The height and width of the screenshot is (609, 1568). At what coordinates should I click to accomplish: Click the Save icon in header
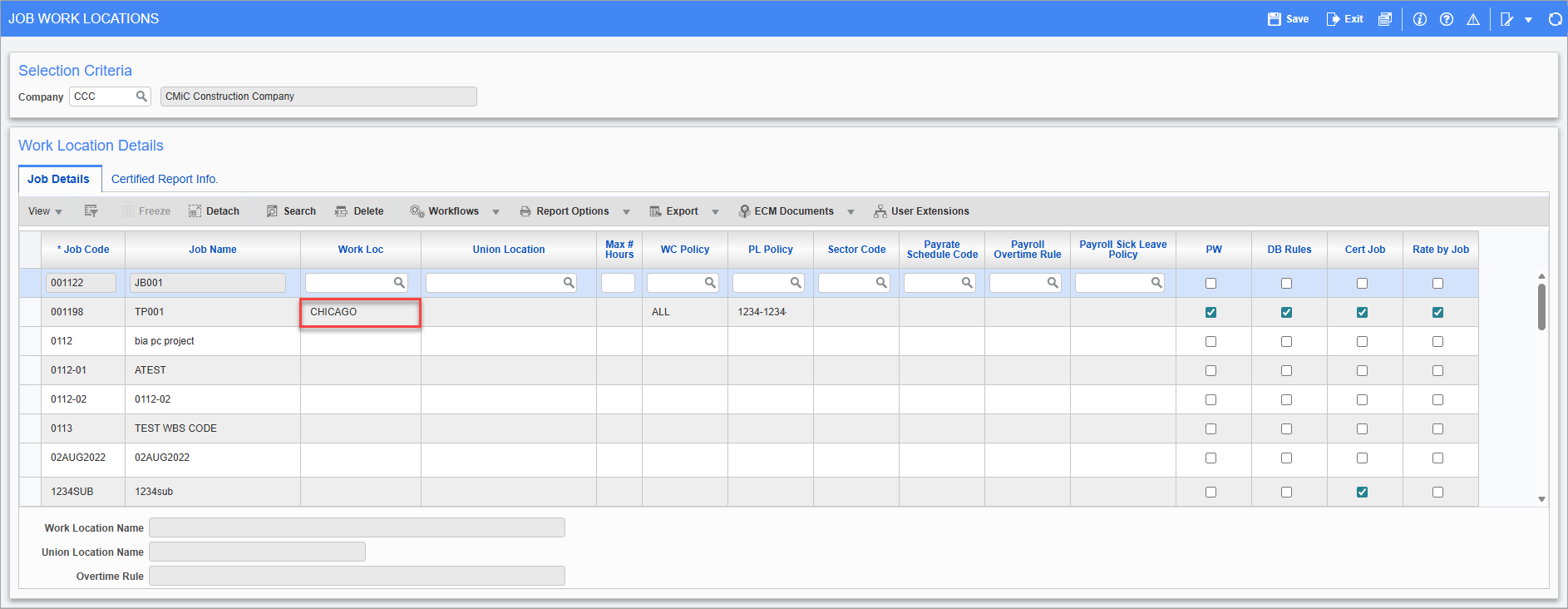click(x=1274, y=19)
